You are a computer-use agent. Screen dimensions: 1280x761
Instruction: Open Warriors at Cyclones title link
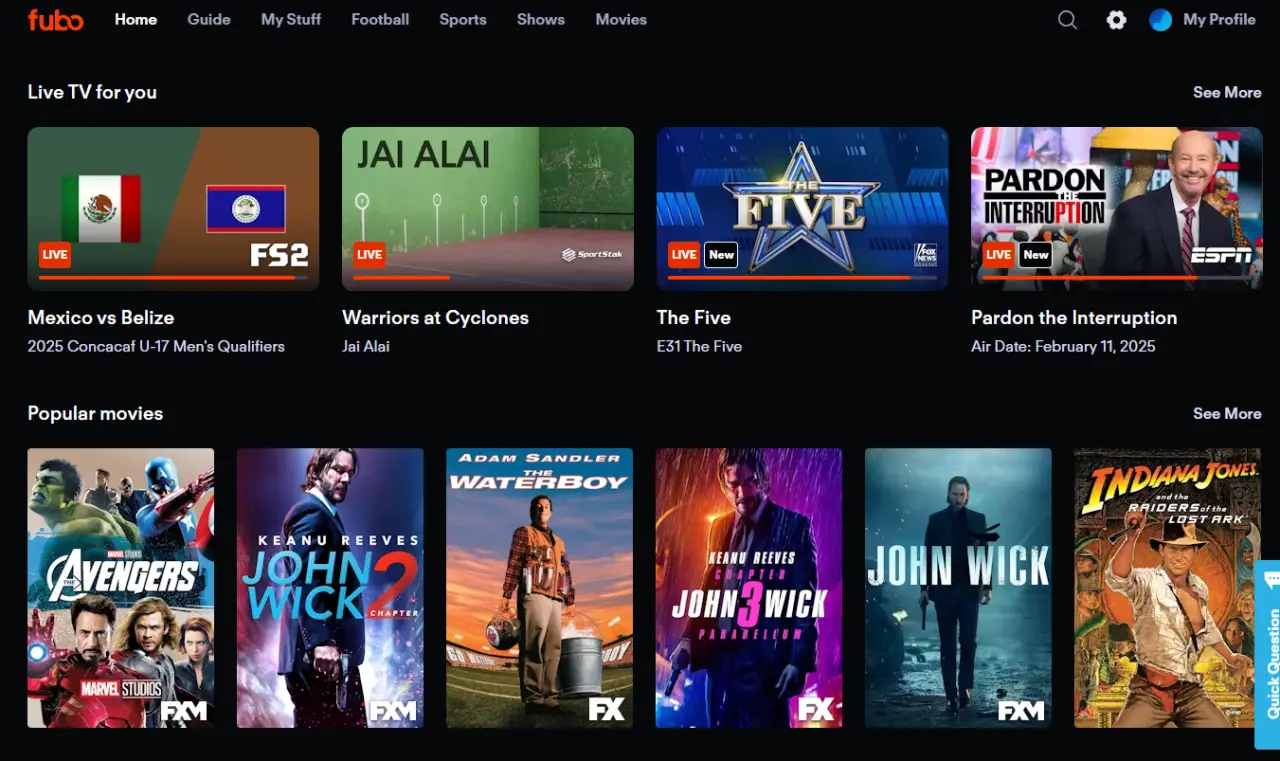coord(435,317)
